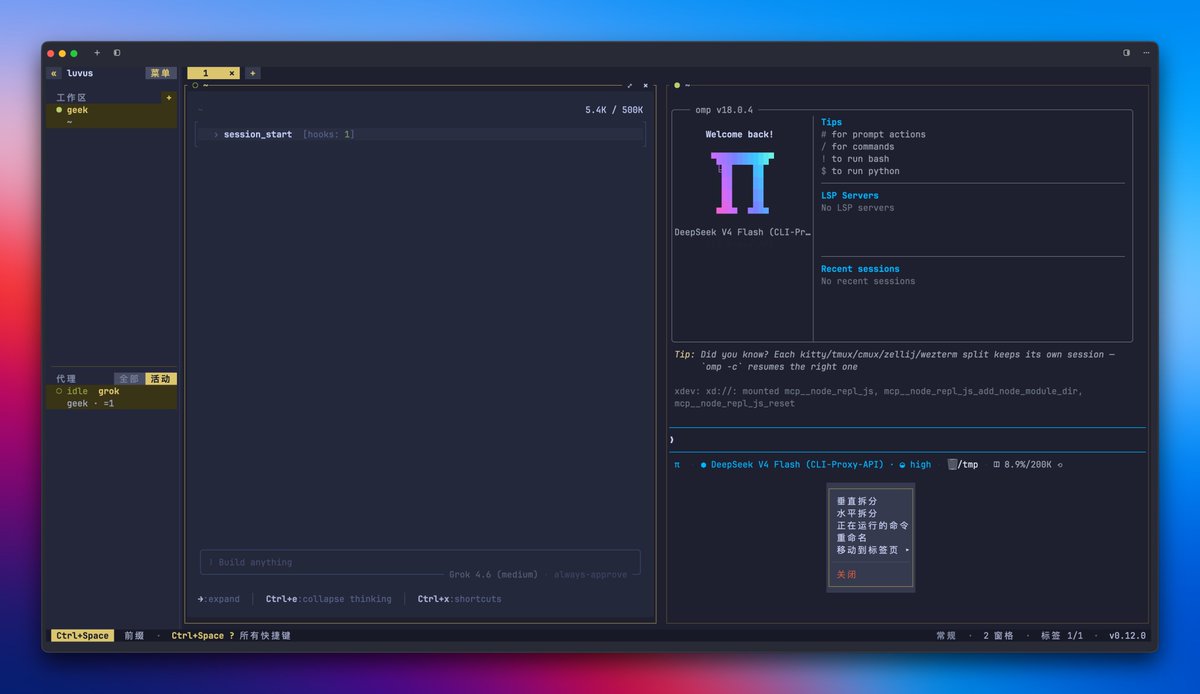Close the left pane with x
This screenshot has height=694, width=1200.
(646, 86)
